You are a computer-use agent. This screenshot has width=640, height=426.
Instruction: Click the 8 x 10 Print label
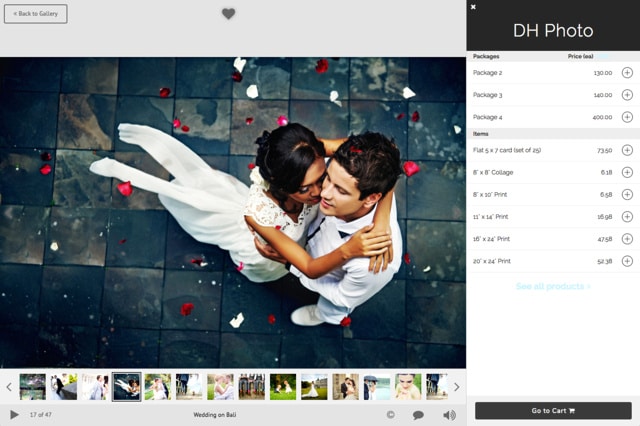tap(490, 195)
